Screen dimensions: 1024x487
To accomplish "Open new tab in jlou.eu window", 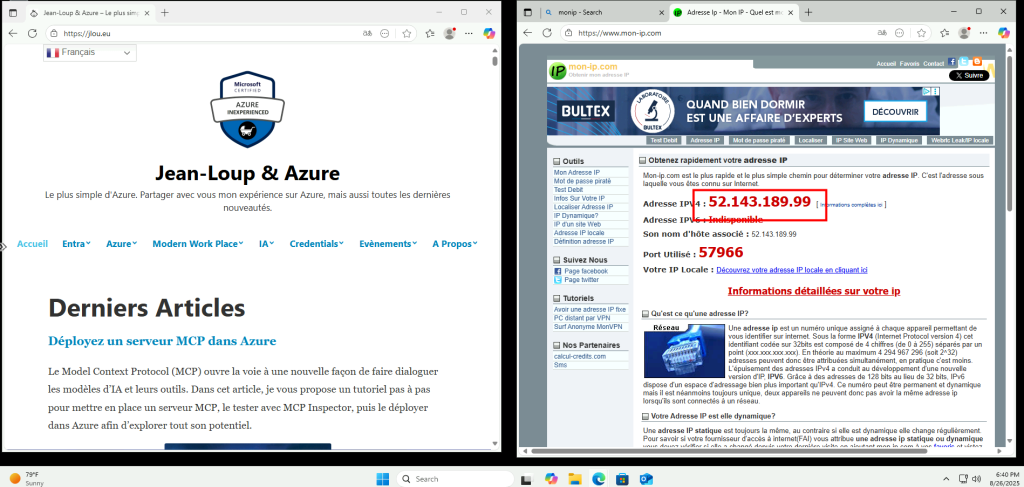I will pos(165,12).
